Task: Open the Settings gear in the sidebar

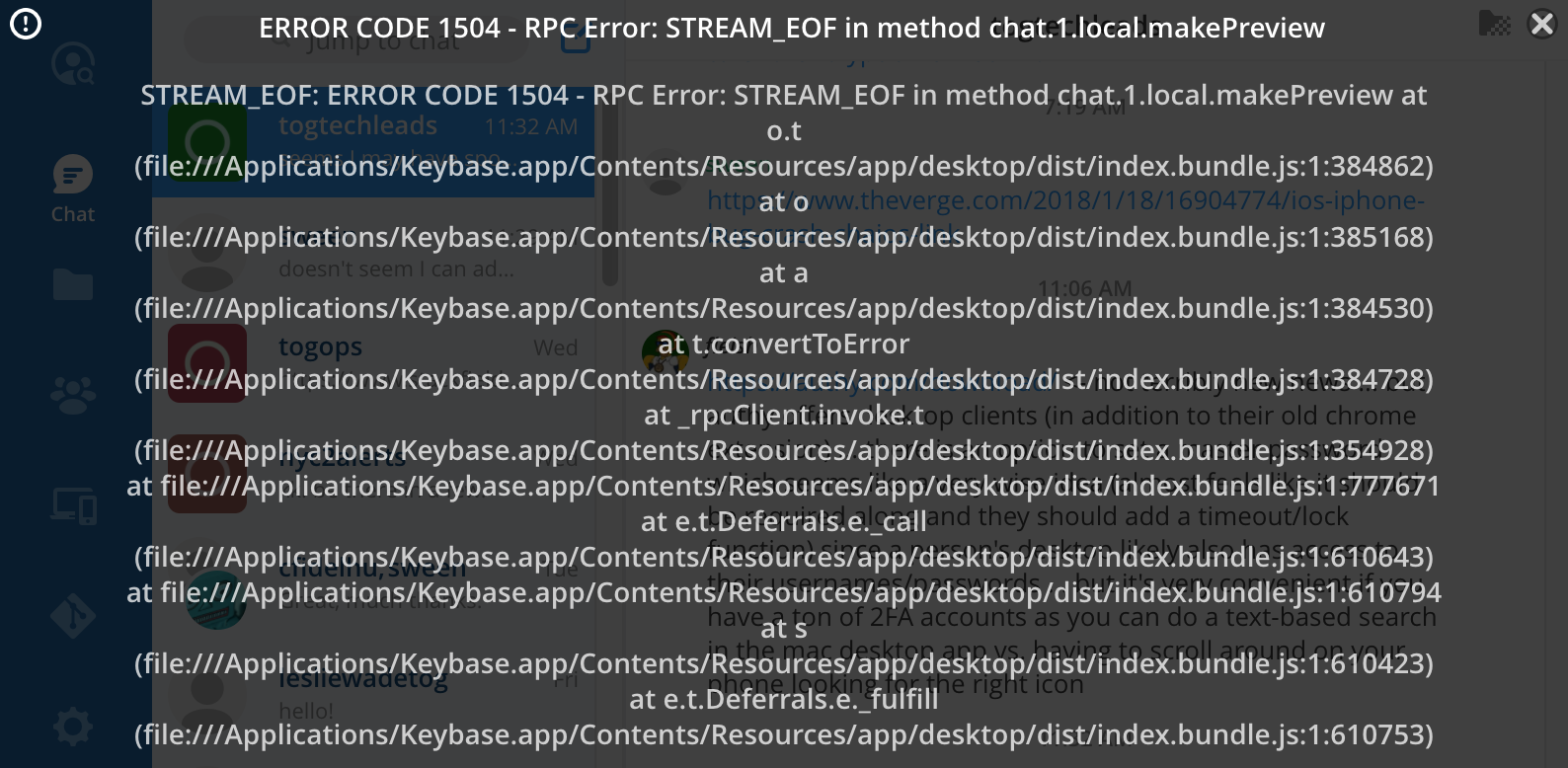Action: [x=73, y=728]
